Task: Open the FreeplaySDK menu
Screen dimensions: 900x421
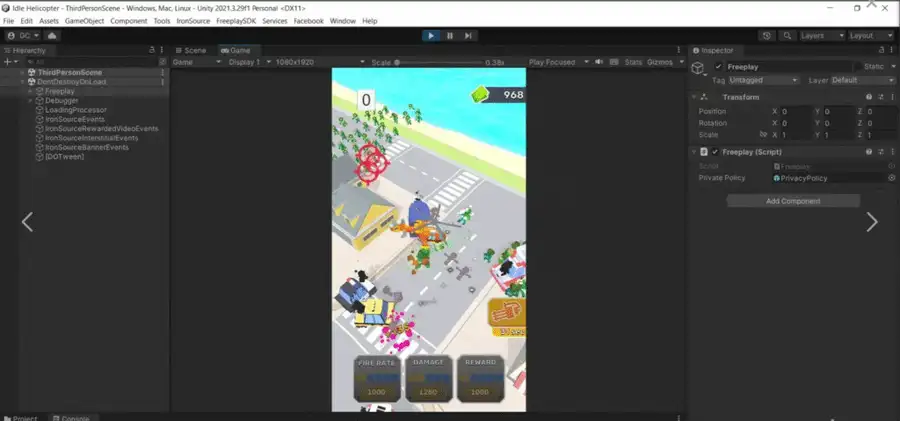Action: click(237, 21)
